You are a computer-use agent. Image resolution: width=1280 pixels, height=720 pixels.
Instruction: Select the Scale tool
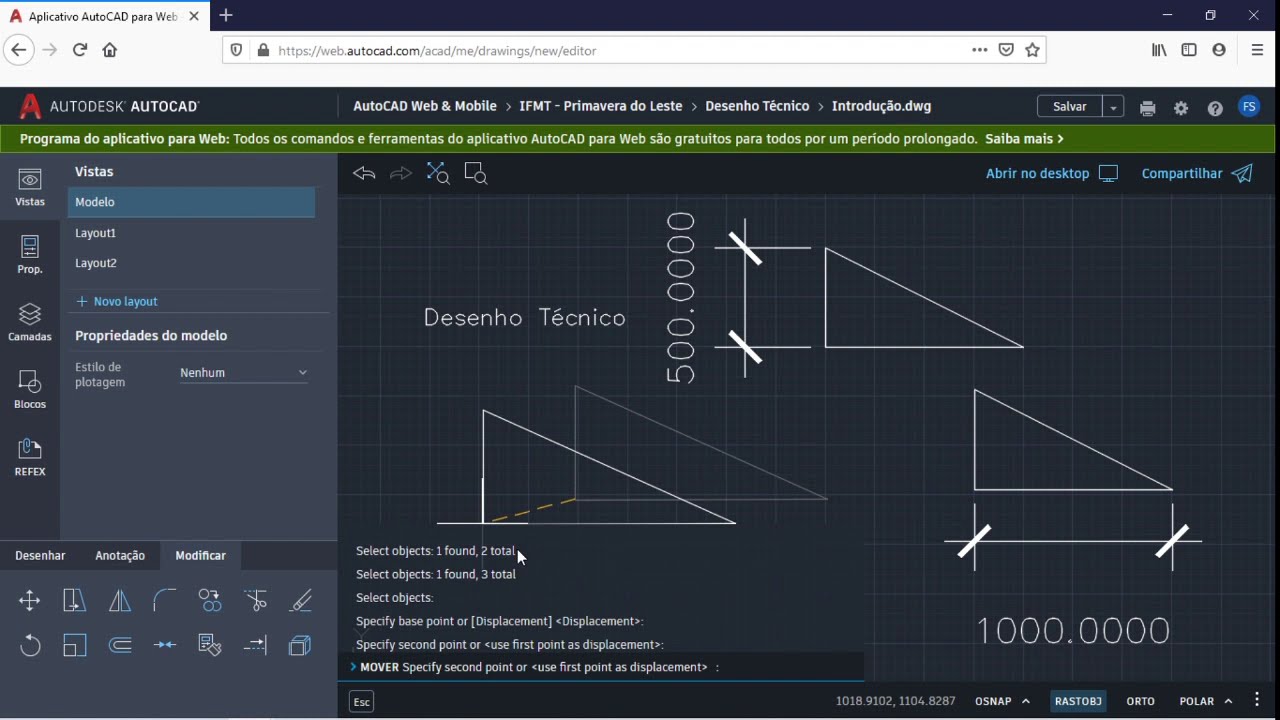pyautogui.click(x=75, y=645)
